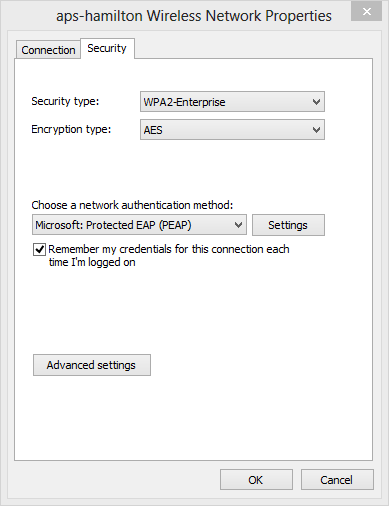Close the properties window with X
The image size is (389, 506).
point(366,12)
